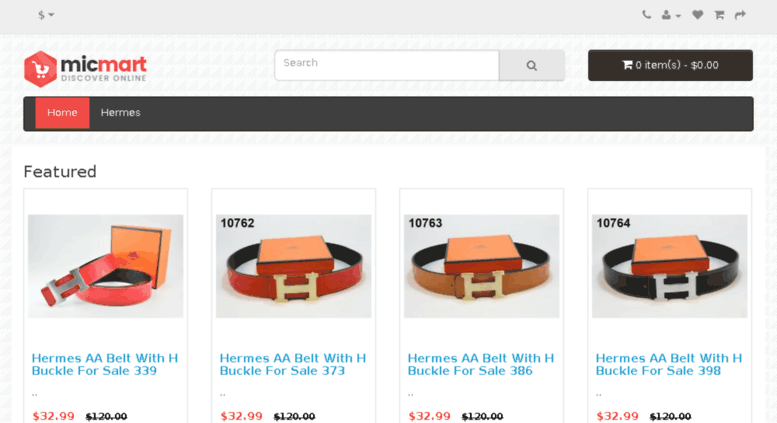Click the red belt with silver buckle image

coord(106,266)
